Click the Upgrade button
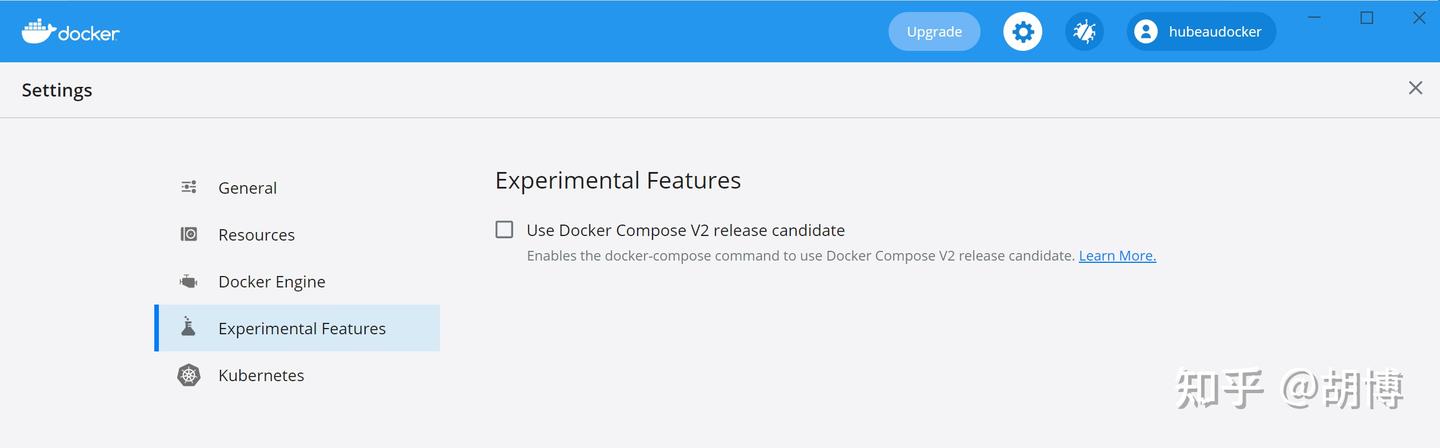 (934, 32)
